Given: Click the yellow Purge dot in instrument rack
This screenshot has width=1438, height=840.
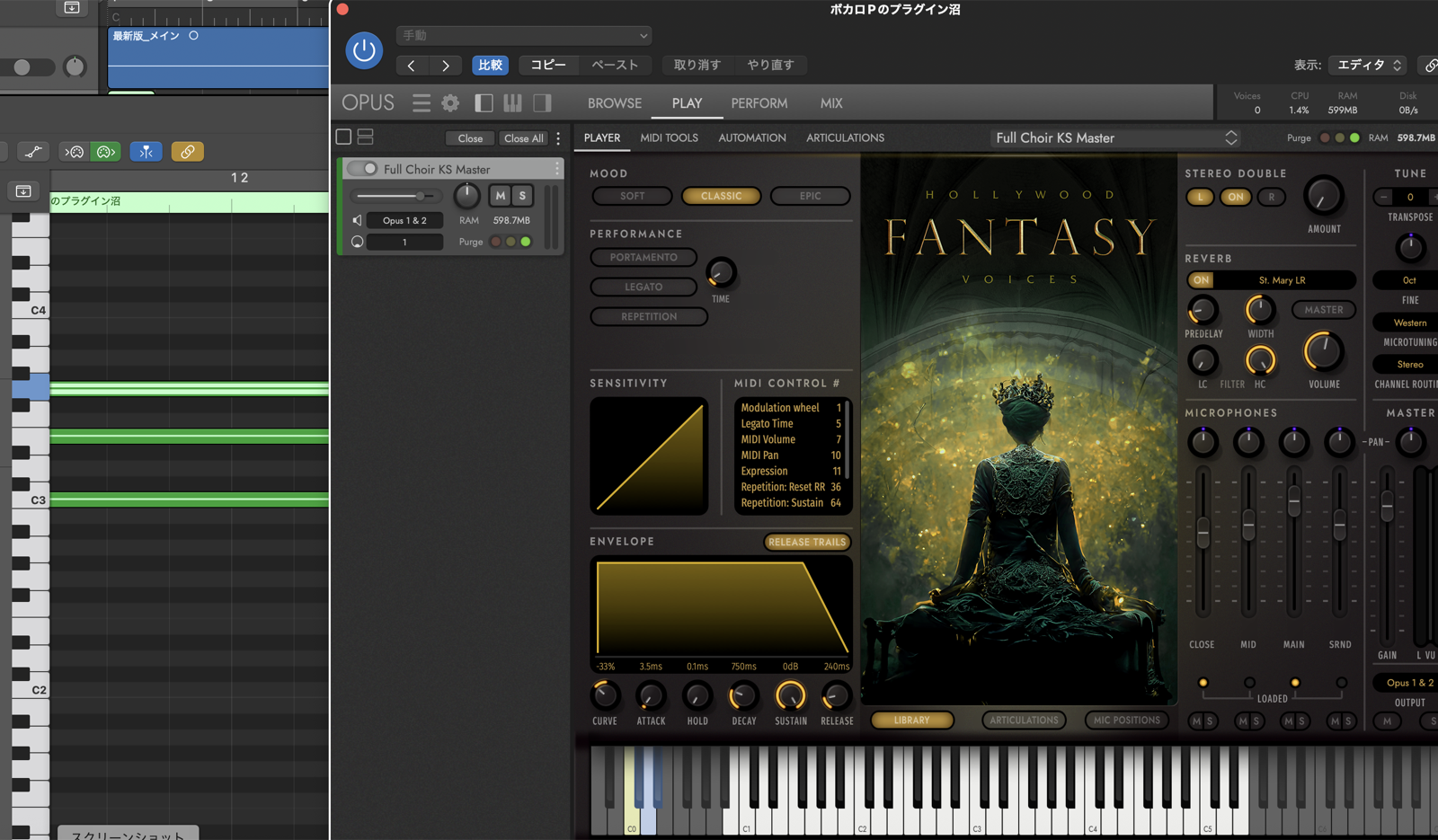Looking at the screenshot, I should (510, 242).
